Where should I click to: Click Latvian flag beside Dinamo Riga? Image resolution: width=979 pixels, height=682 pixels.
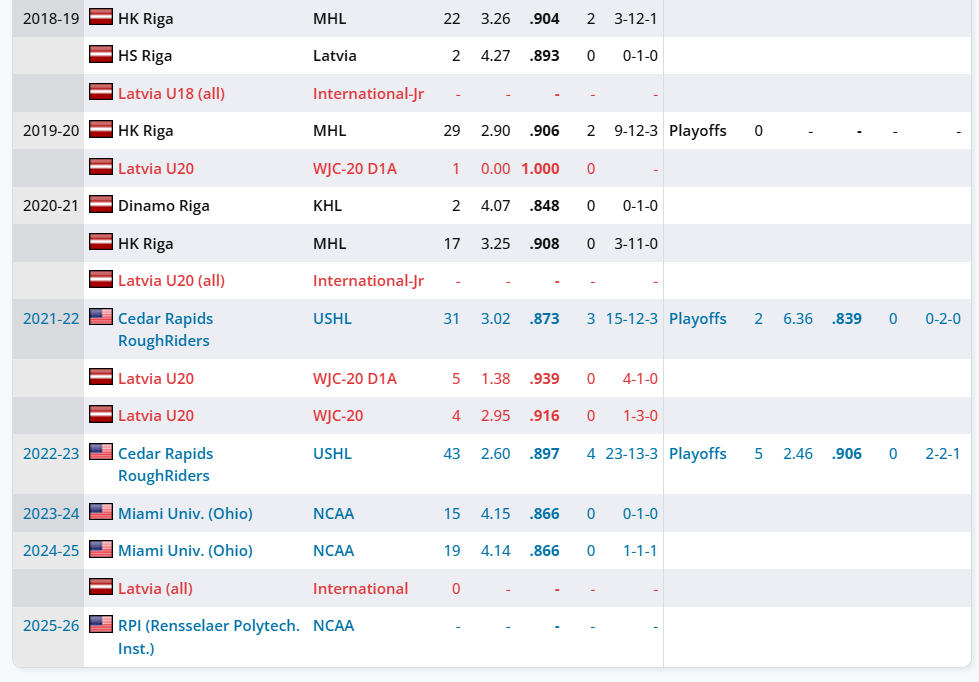click(x=101, y=204)
